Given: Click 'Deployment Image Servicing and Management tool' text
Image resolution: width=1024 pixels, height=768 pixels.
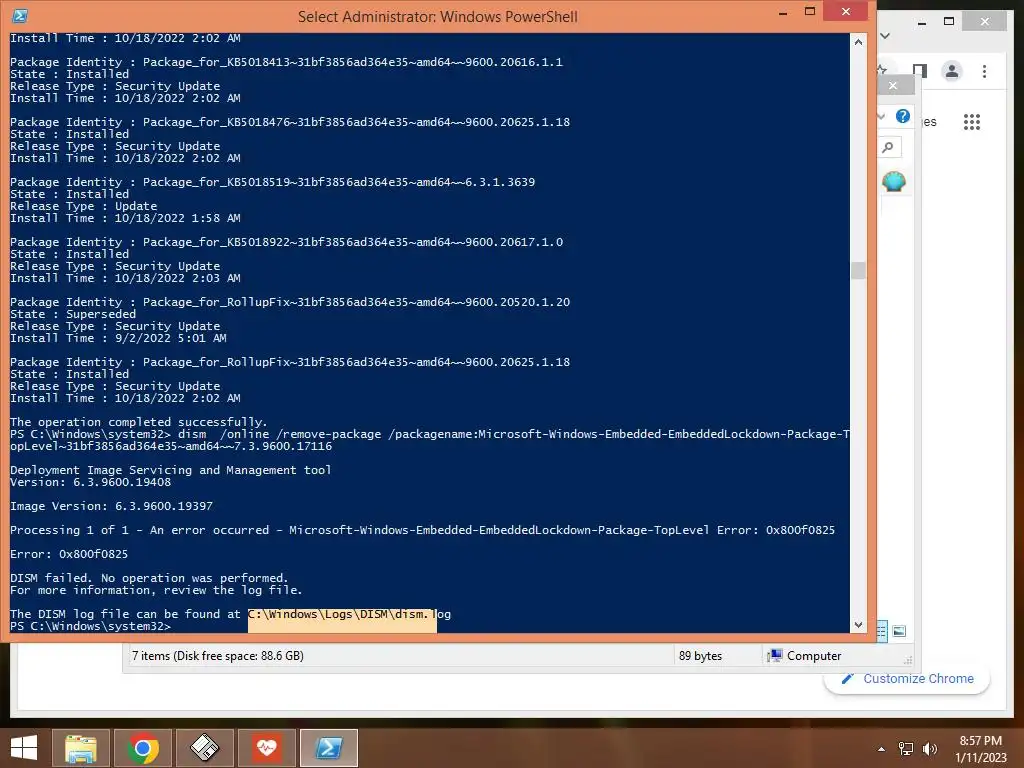Looking at the screenshot, I should (170, 470).
